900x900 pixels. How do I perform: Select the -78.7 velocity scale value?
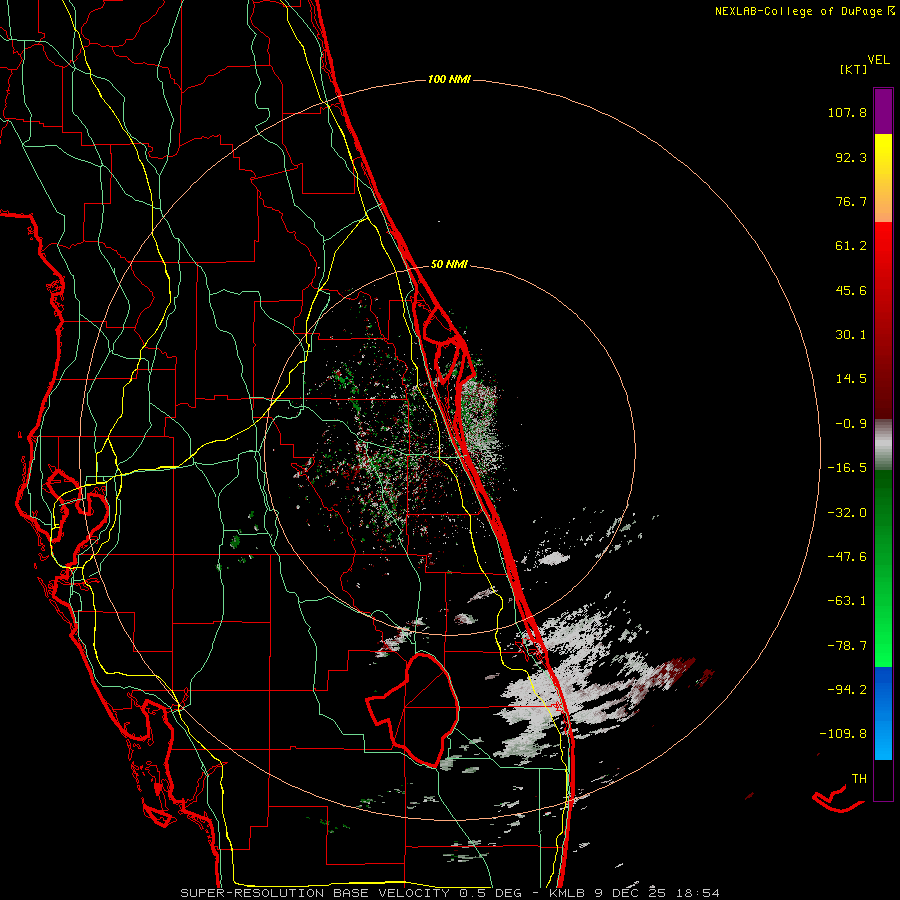coord(847,646)
